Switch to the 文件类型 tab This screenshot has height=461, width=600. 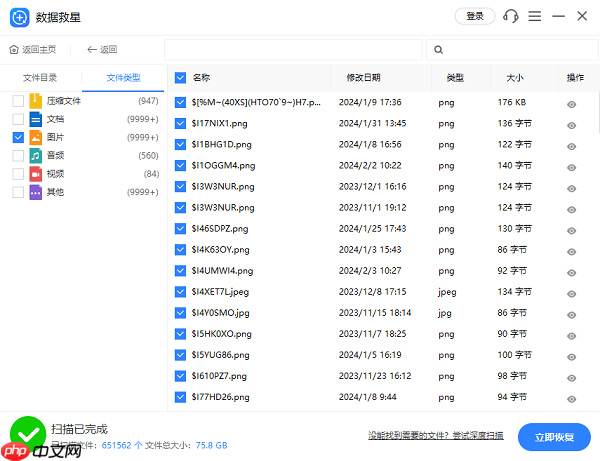tap(123, 78)
